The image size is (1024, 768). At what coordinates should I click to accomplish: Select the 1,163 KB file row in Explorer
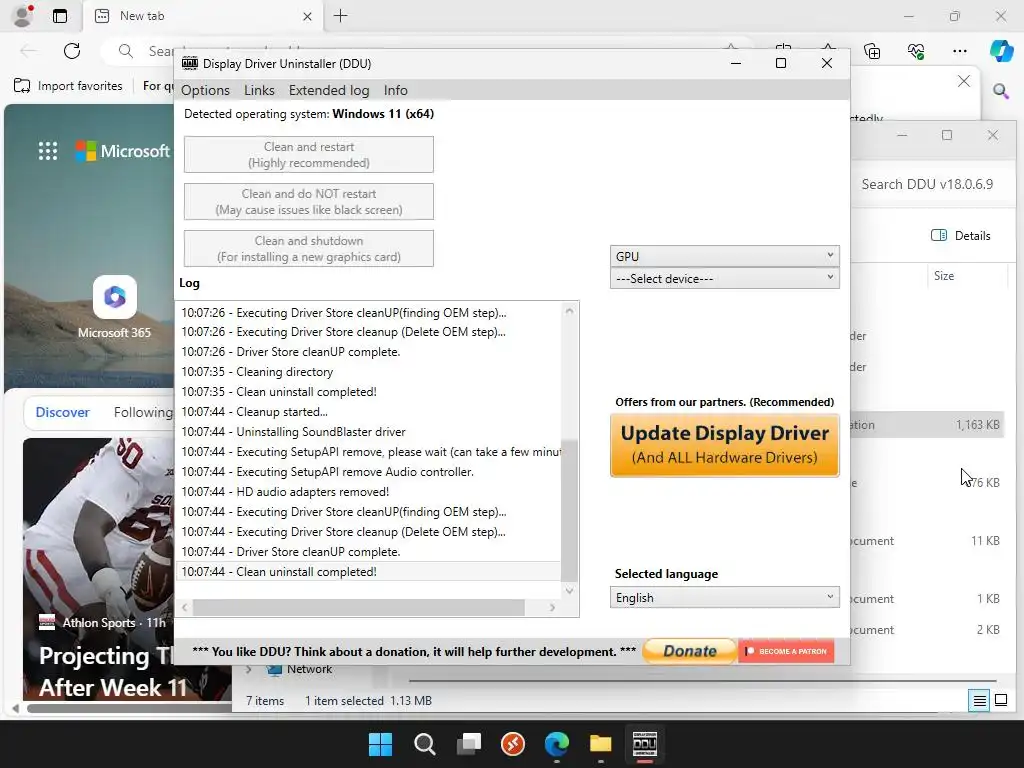(927, 424)
